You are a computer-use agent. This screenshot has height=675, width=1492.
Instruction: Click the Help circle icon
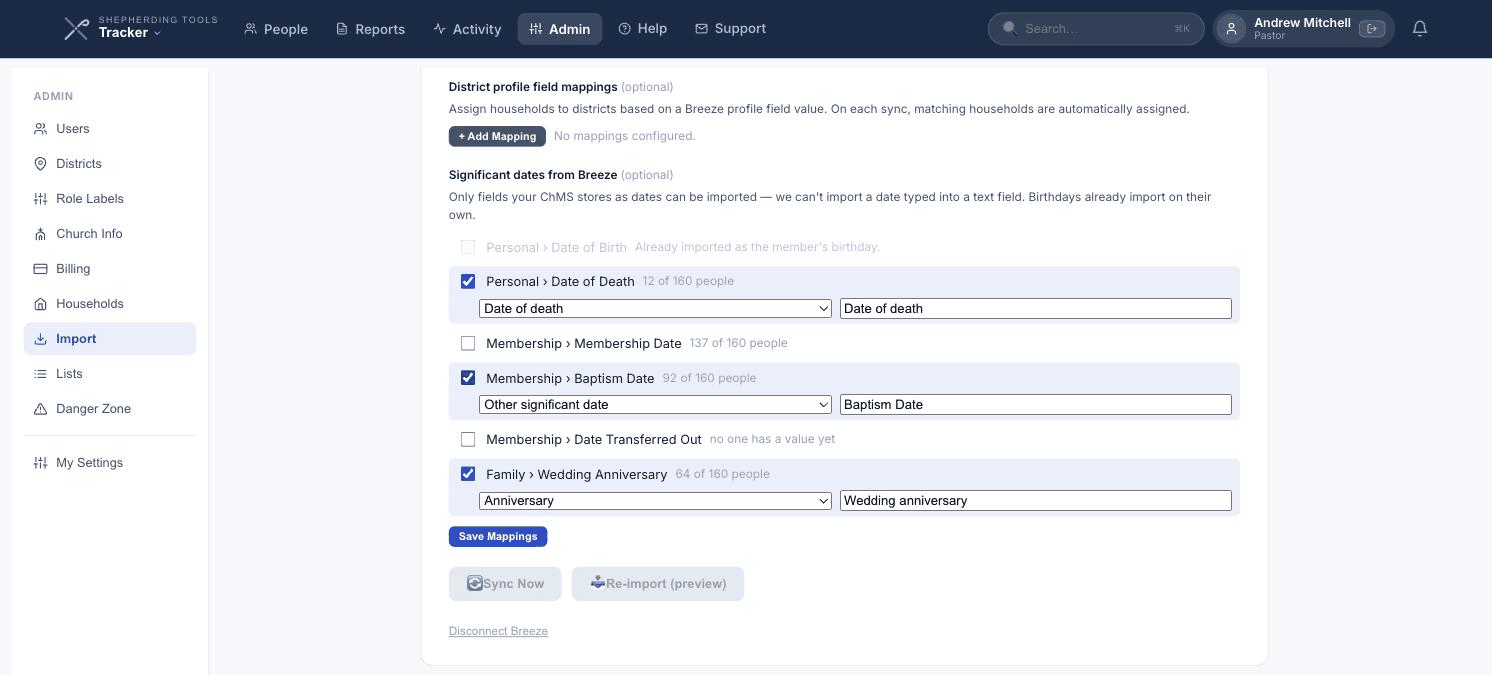click(x=625, y=29)
